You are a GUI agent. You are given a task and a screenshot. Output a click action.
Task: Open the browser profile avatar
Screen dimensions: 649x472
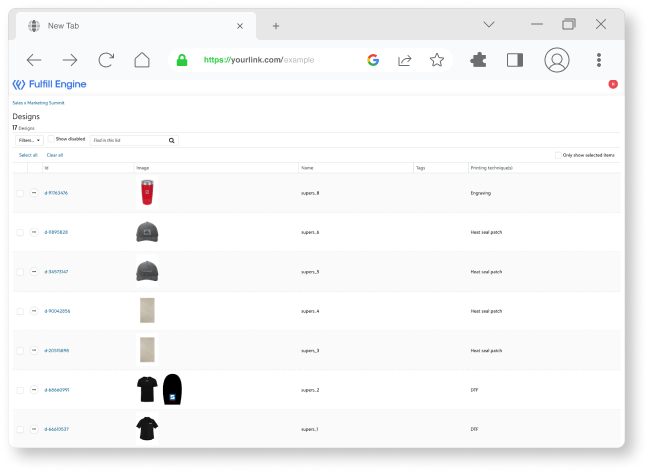(x=557, y=60)
